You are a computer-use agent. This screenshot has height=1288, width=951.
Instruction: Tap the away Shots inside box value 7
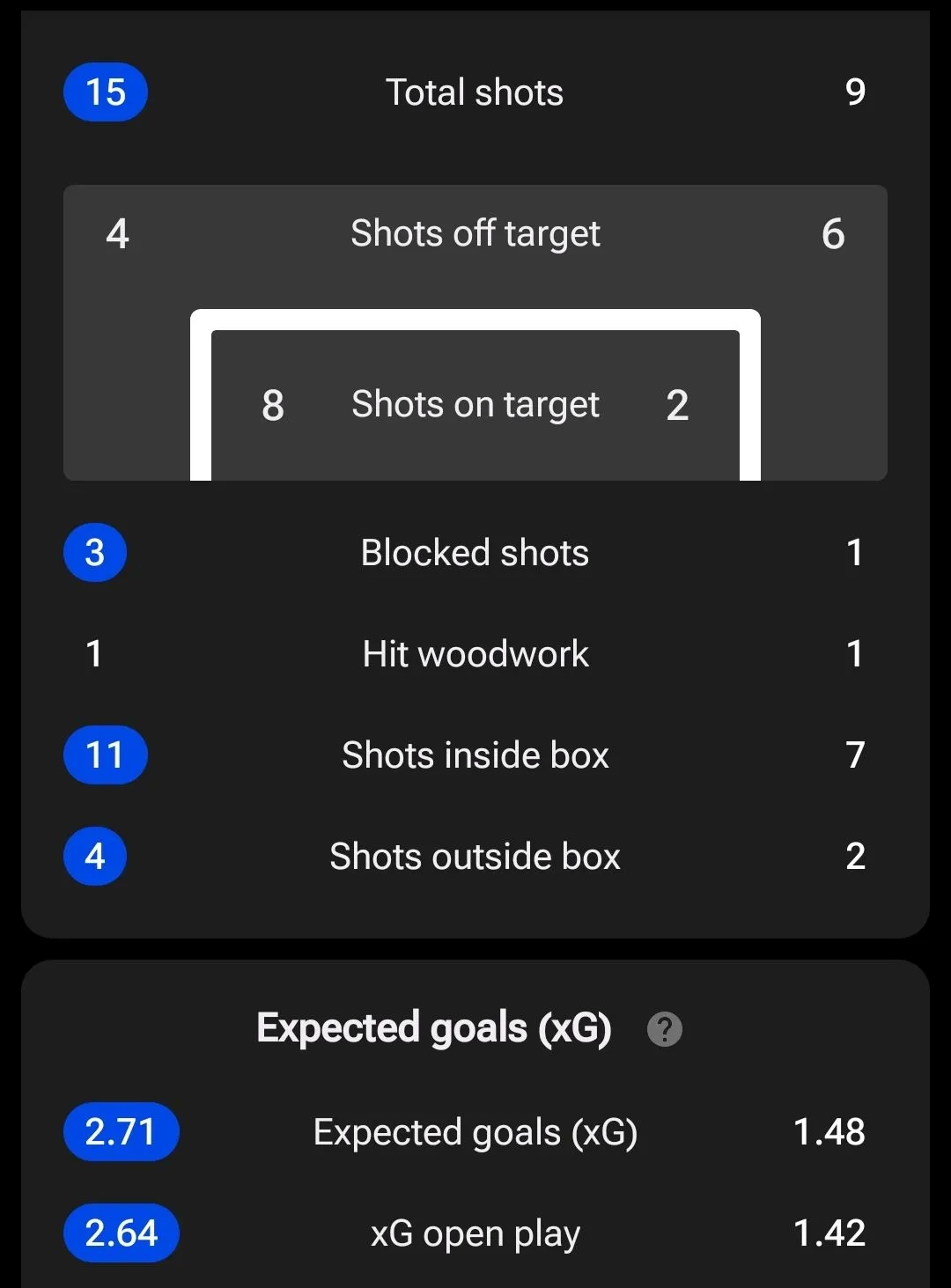[x=854, y=755]
